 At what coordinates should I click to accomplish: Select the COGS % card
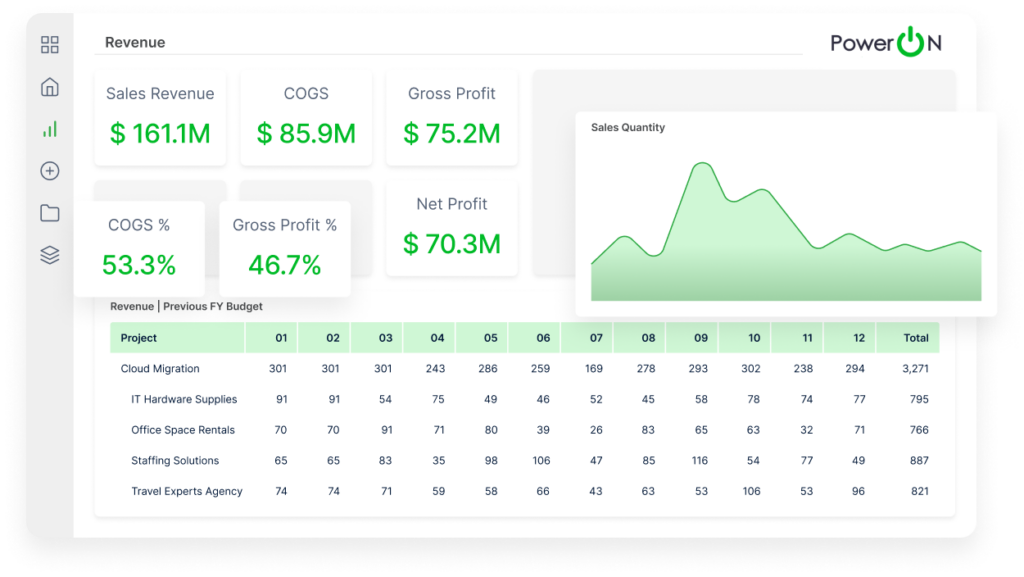141,246
